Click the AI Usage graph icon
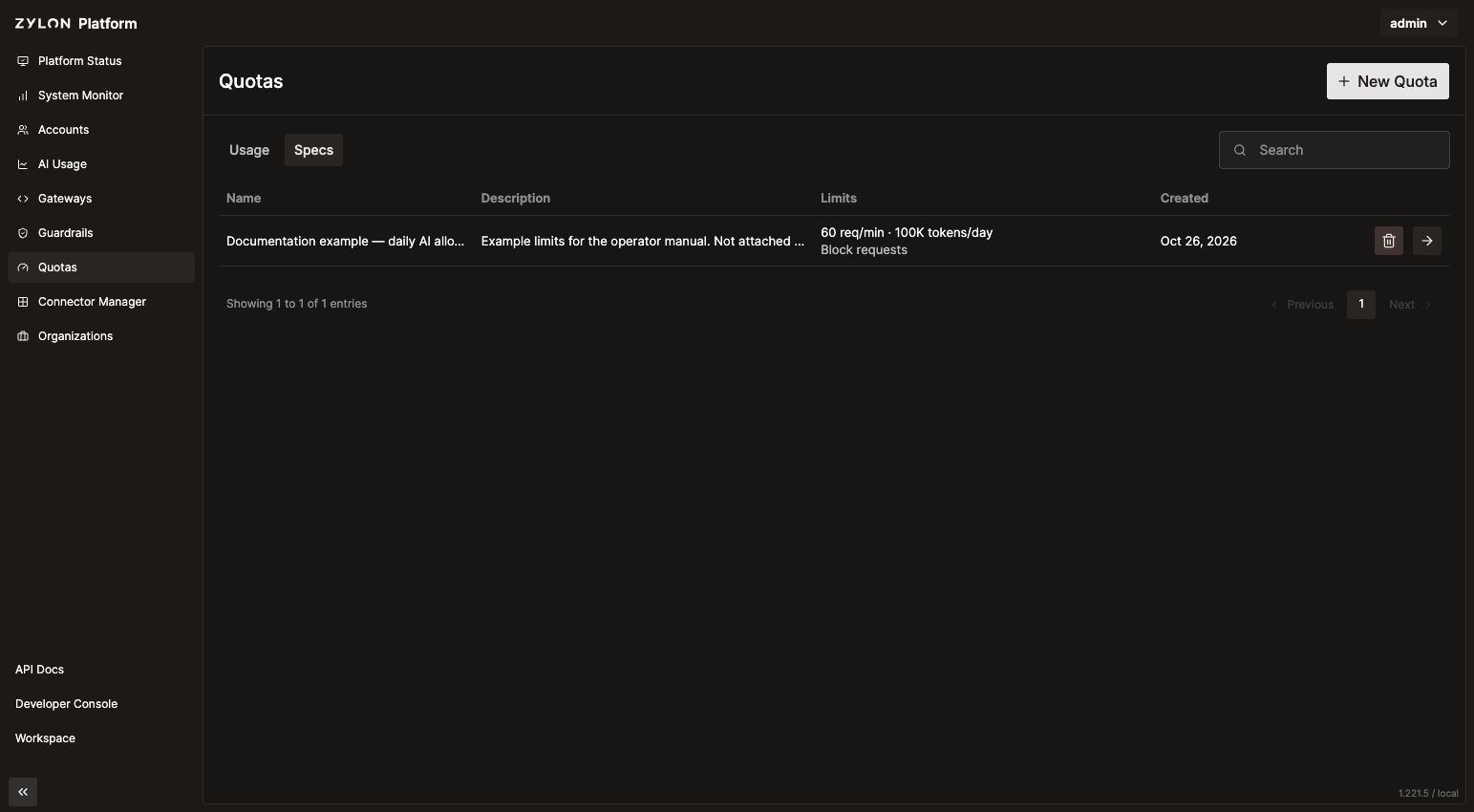This screenshot has width=1474, height=812. [23, 164]
